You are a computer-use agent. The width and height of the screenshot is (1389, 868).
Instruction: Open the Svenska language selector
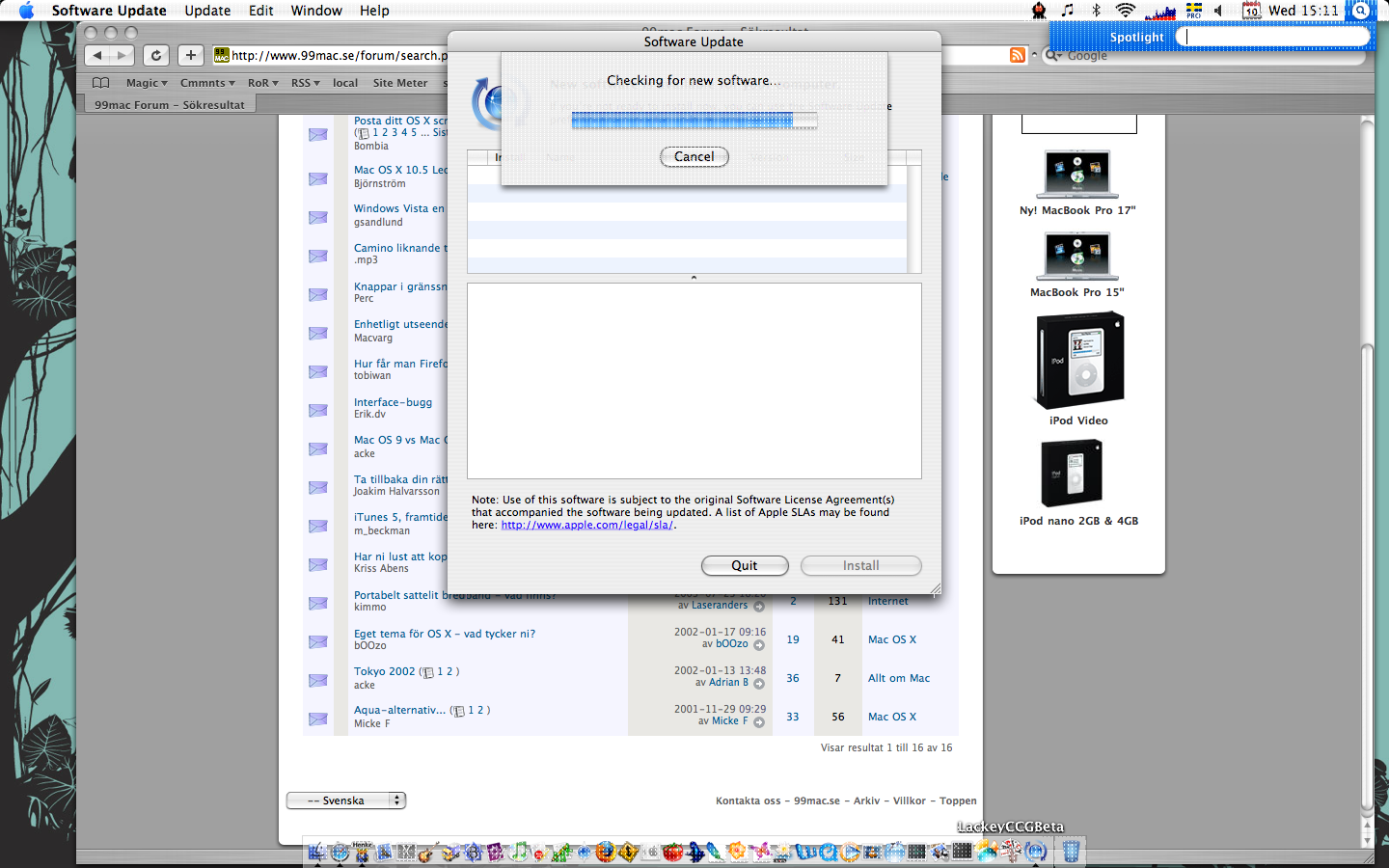346,800
